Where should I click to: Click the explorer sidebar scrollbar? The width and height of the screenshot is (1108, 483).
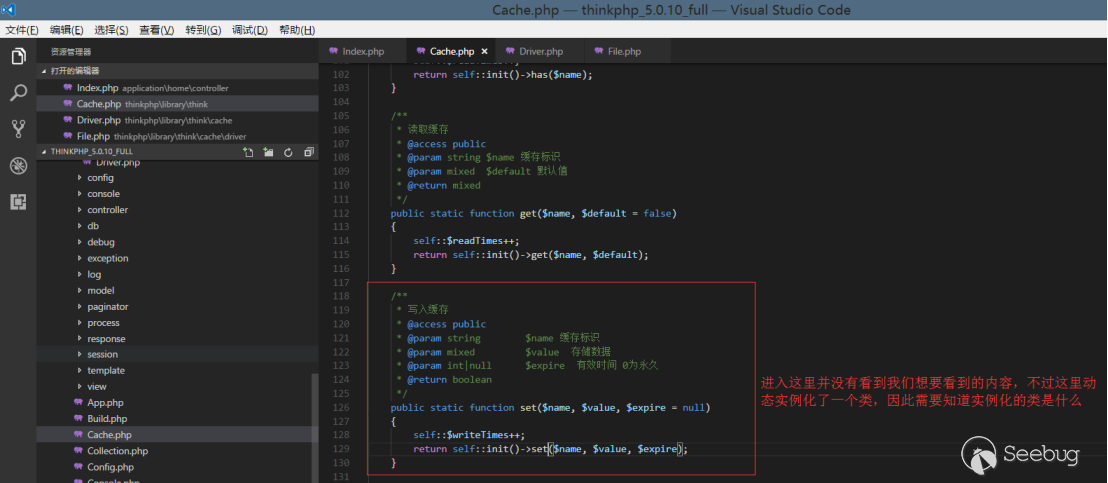pos(315,427)
